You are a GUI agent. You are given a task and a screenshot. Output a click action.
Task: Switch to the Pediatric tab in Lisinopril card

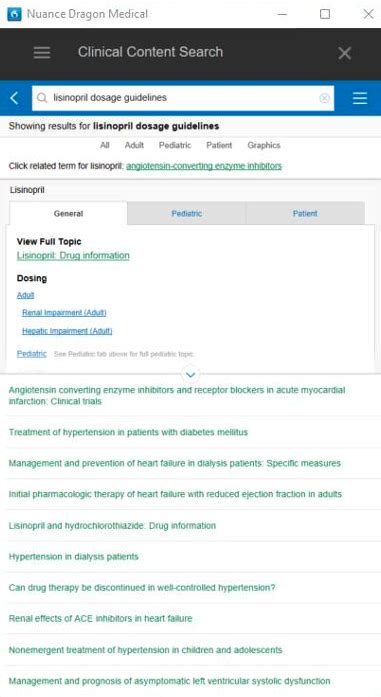187,214
